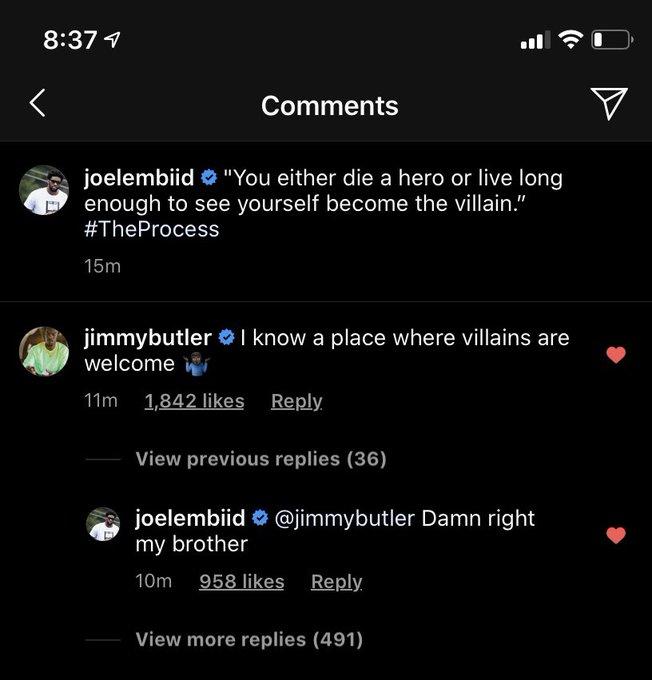Screen dimensions: 652x680
Task: Tap the battery icon in status bar
Action: pyautogui.click(x=612, y=40)
